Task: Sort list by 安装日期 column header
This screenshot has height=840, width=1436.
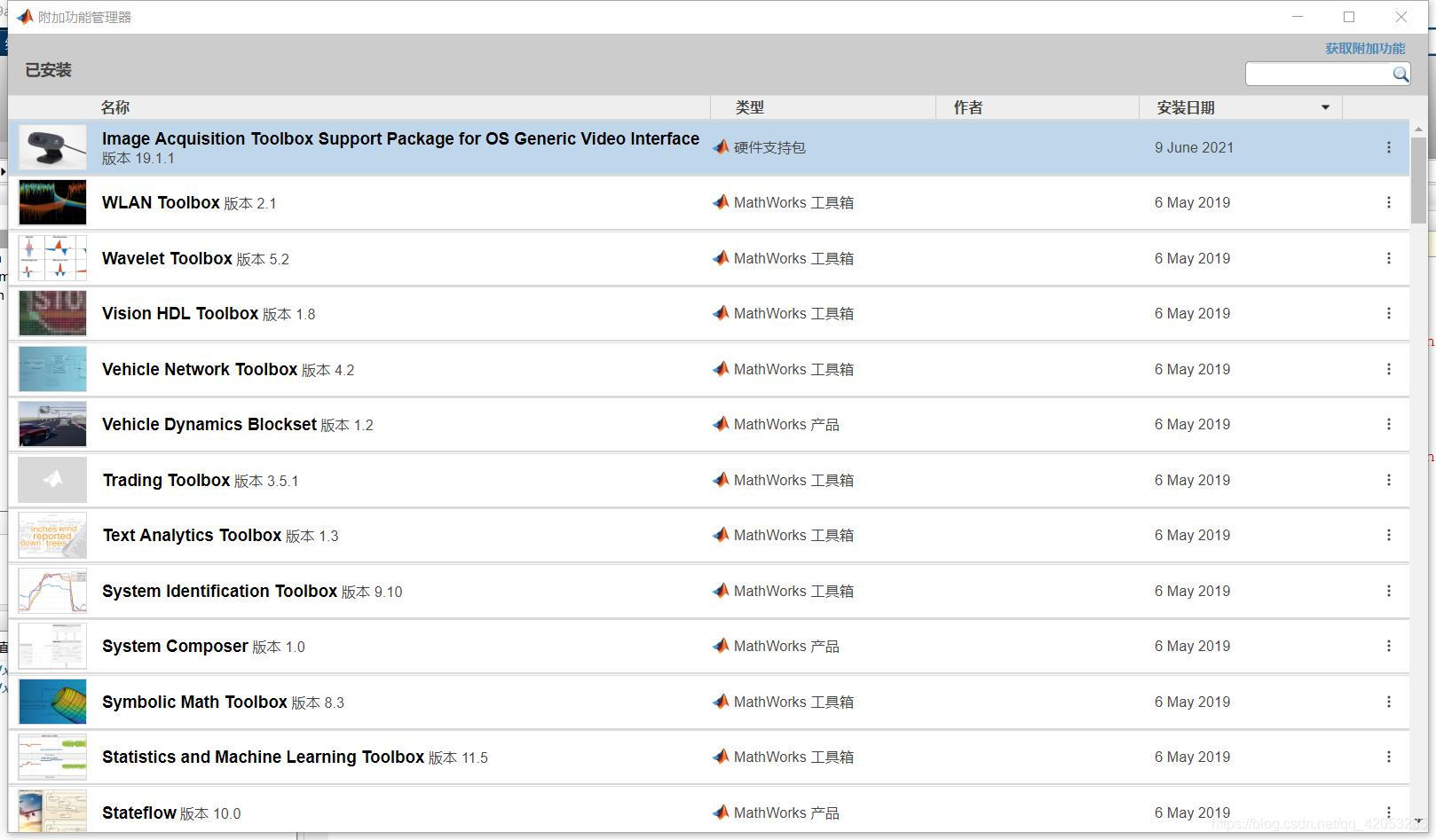Action: tap(1186, 107)
